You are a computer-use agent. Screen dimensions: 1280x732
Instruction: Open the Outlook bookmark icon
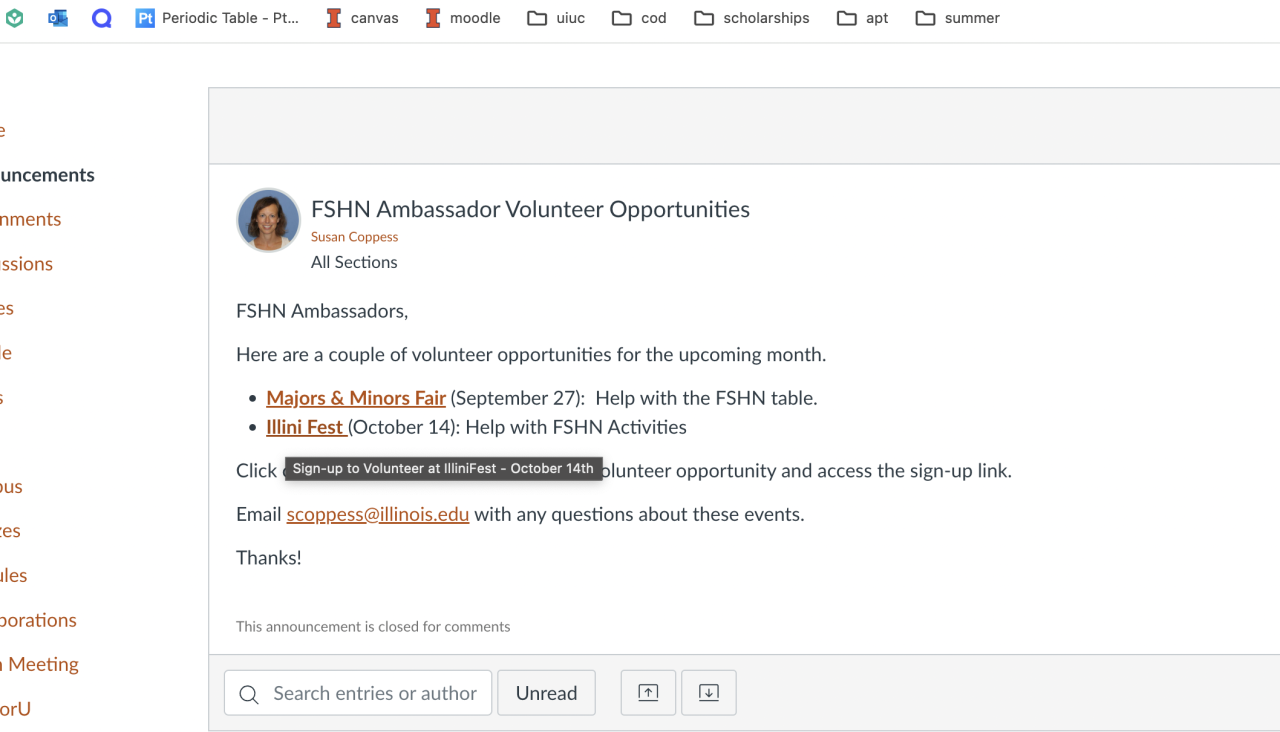coord(58,18)
